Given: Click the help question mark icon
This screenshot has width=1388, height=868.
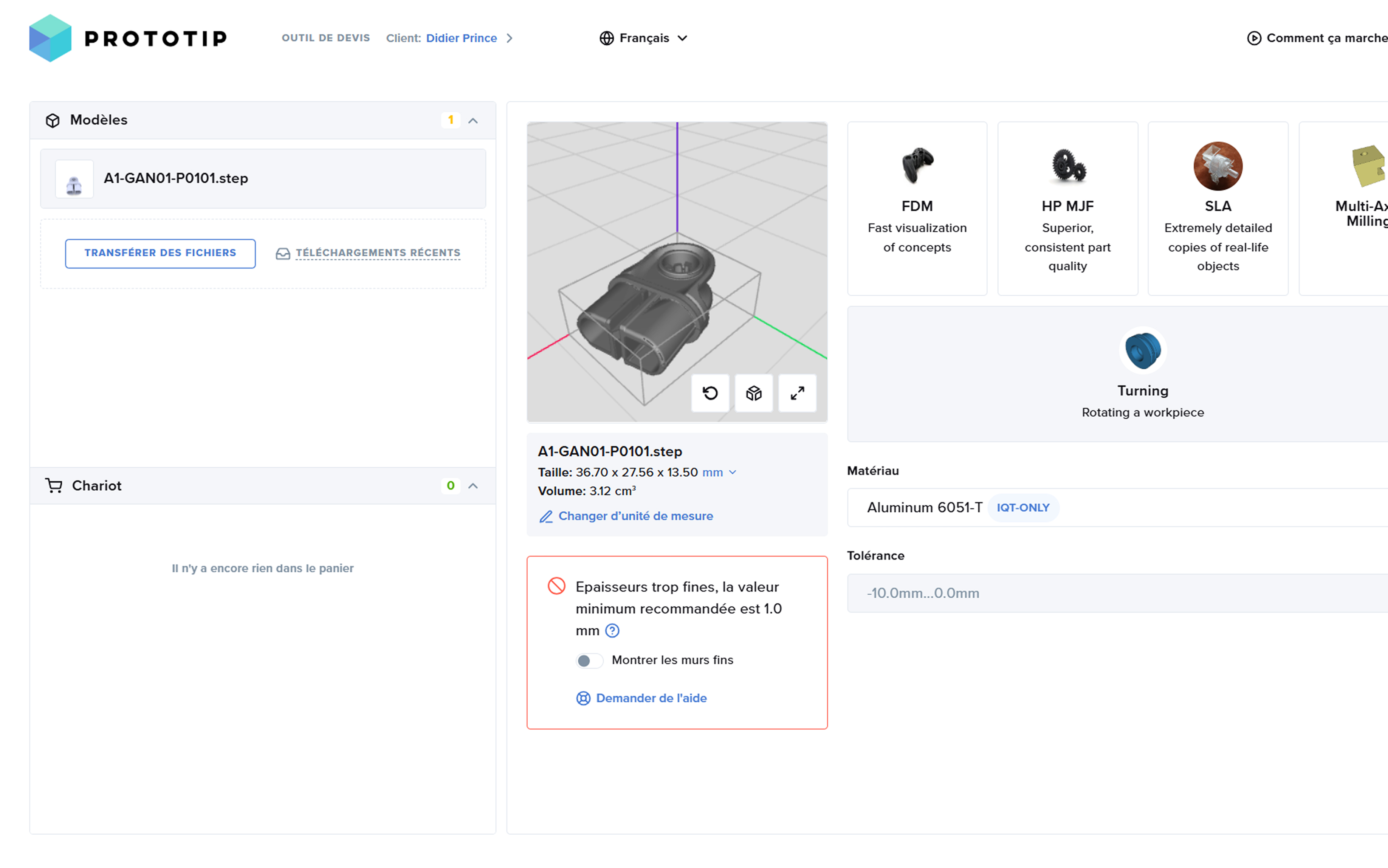Looking at the screenshot, I should (x=612, y=631).
